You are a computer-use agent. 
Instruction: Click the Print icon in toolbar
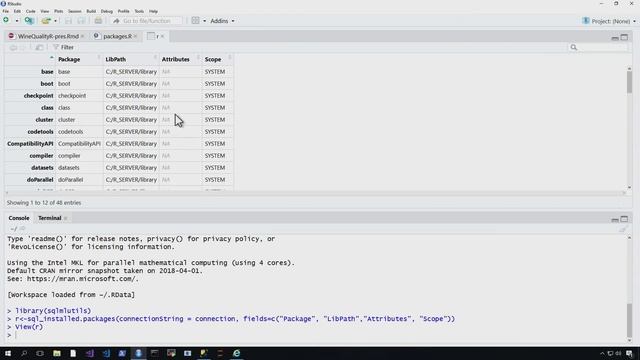pyautogui.click(x=98, y=20)
